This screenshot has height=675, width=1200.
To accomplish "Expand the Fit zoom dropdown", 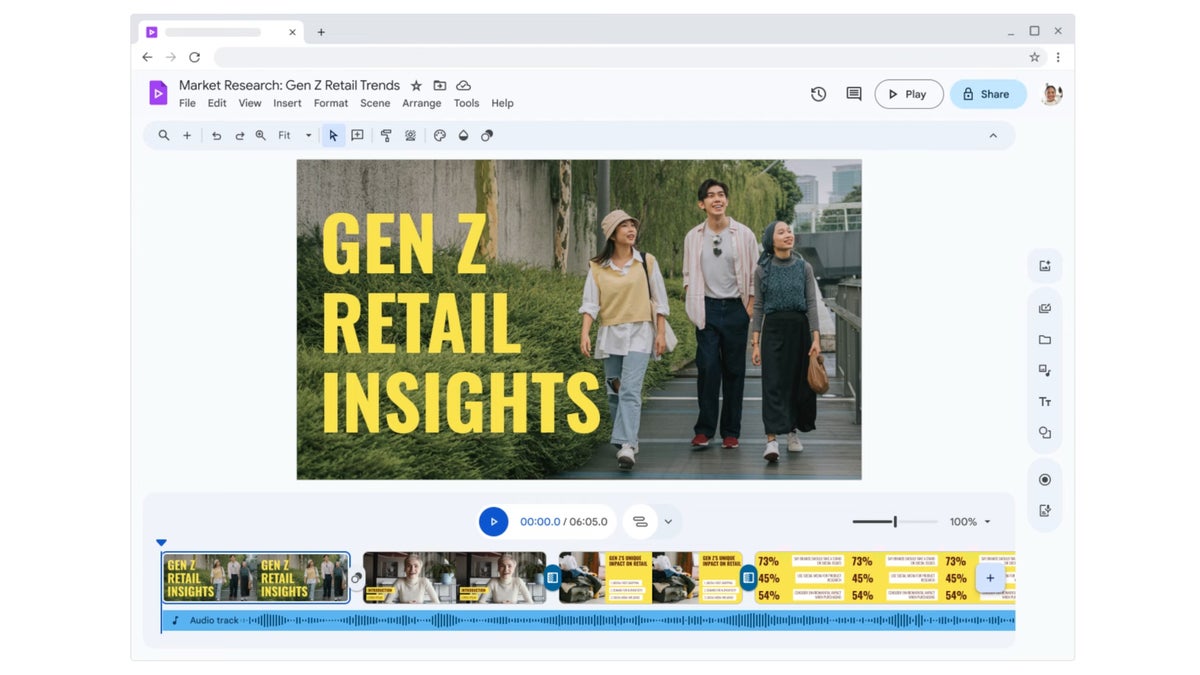I will tap(308, 135).
